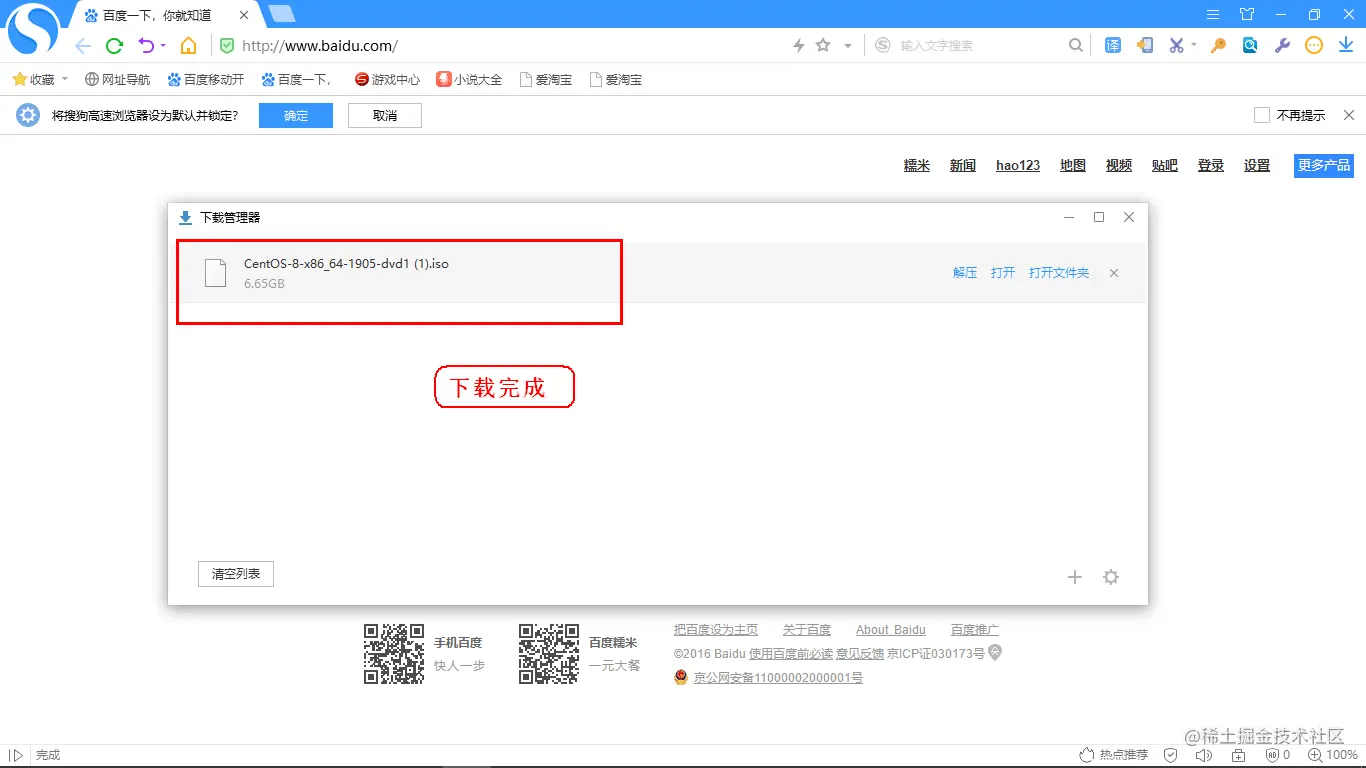Click the purple undo closed-tab arrow
Image resolution: width=1366 pixels, height=768 pixels.
(x=146, y=45)
